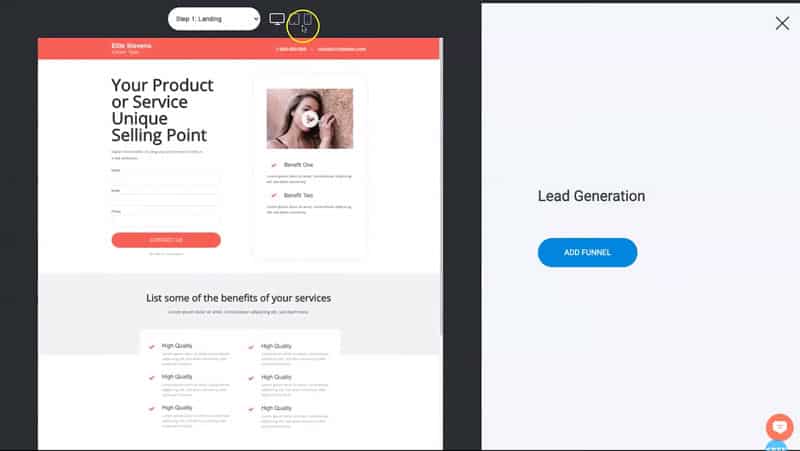Click the ADD FUNNEL button
This screenshot has width=800, height=451.
pyautogui.click(x=587, y=253)
